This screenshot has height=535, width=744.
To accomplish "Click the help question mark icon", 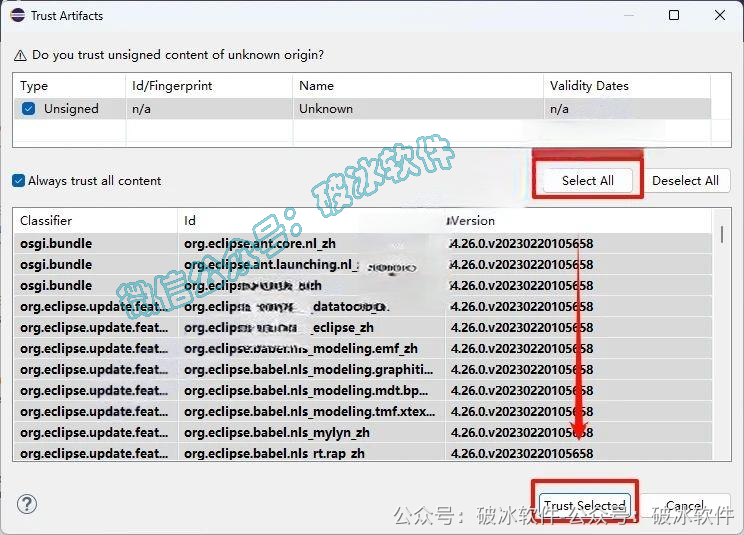I will click(27, 504).
